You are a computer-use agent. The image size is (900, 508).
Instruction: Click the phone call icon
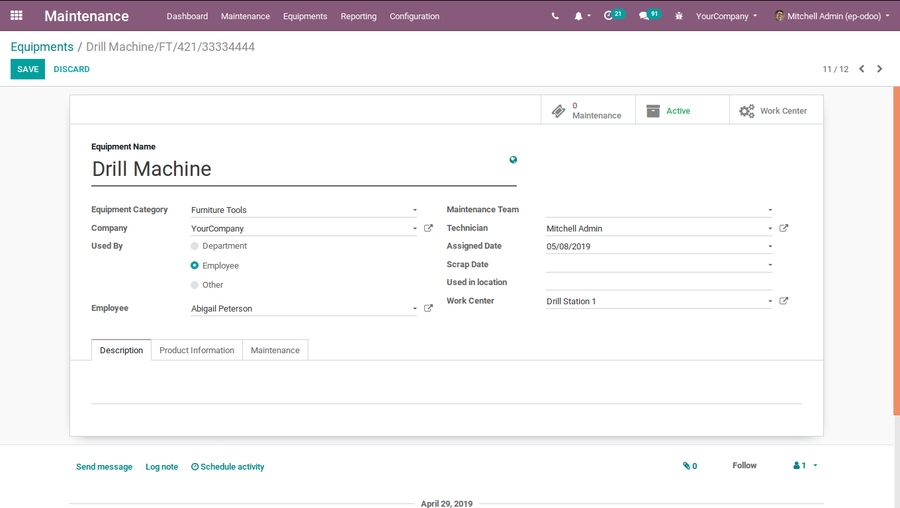pyautogui.click(x=555, y=16)
